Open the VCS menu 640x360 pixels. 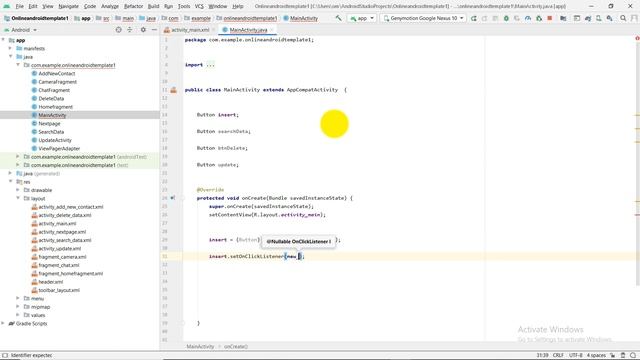pyautogui.click(x=199, y=7)
